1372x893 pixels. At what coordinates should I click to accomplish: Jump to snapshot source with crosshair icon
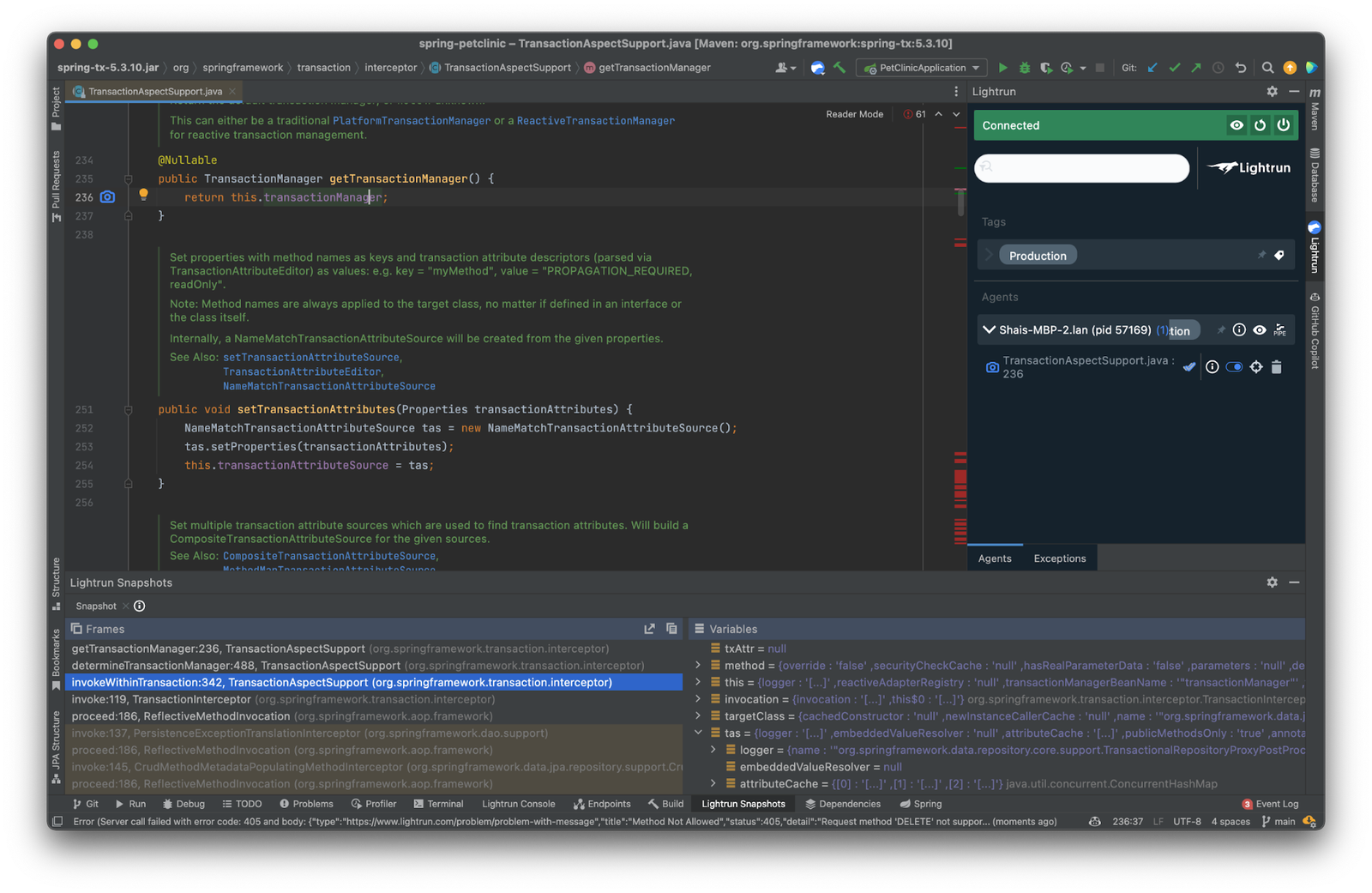(1256, 367)
